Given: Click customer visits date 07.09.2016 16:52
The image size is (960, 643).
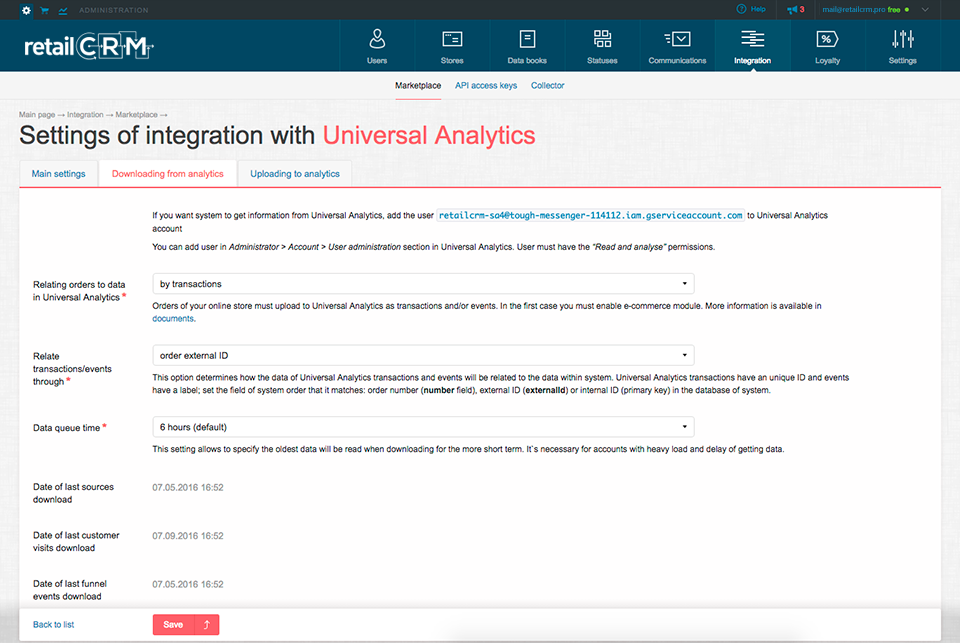Looking at the screenshot, I should (188, 536).
